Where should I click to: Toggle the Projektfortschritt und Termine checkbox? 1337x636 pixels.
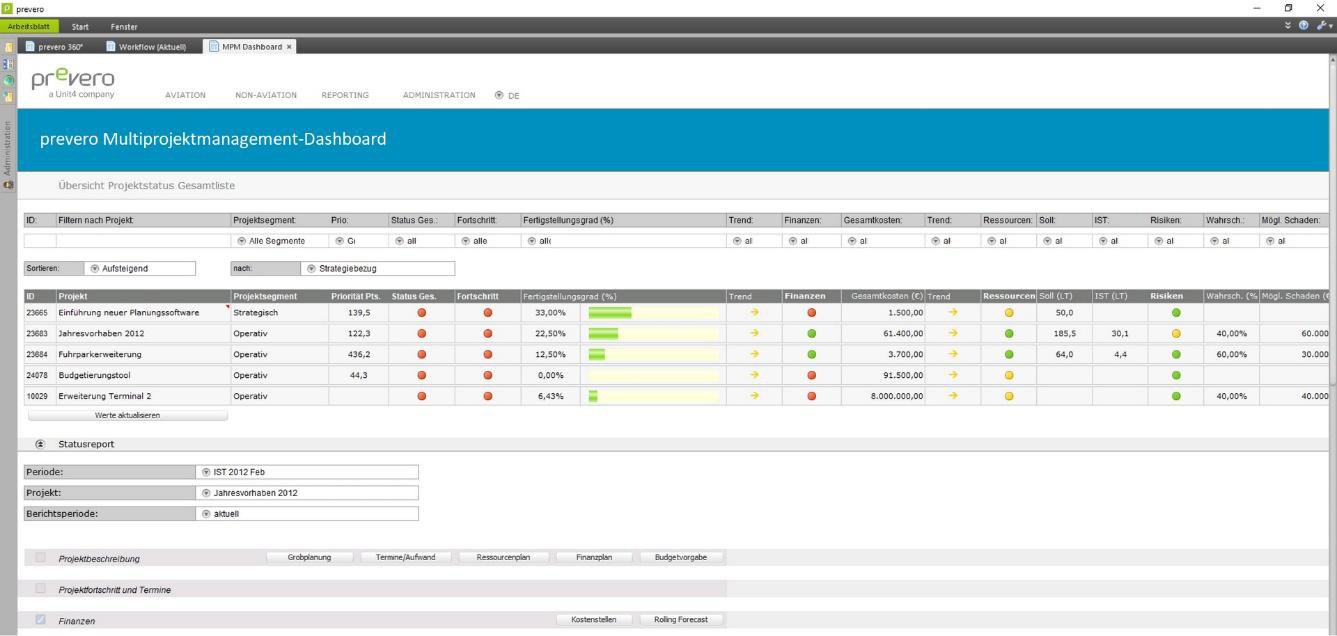(x=41, y=588)
